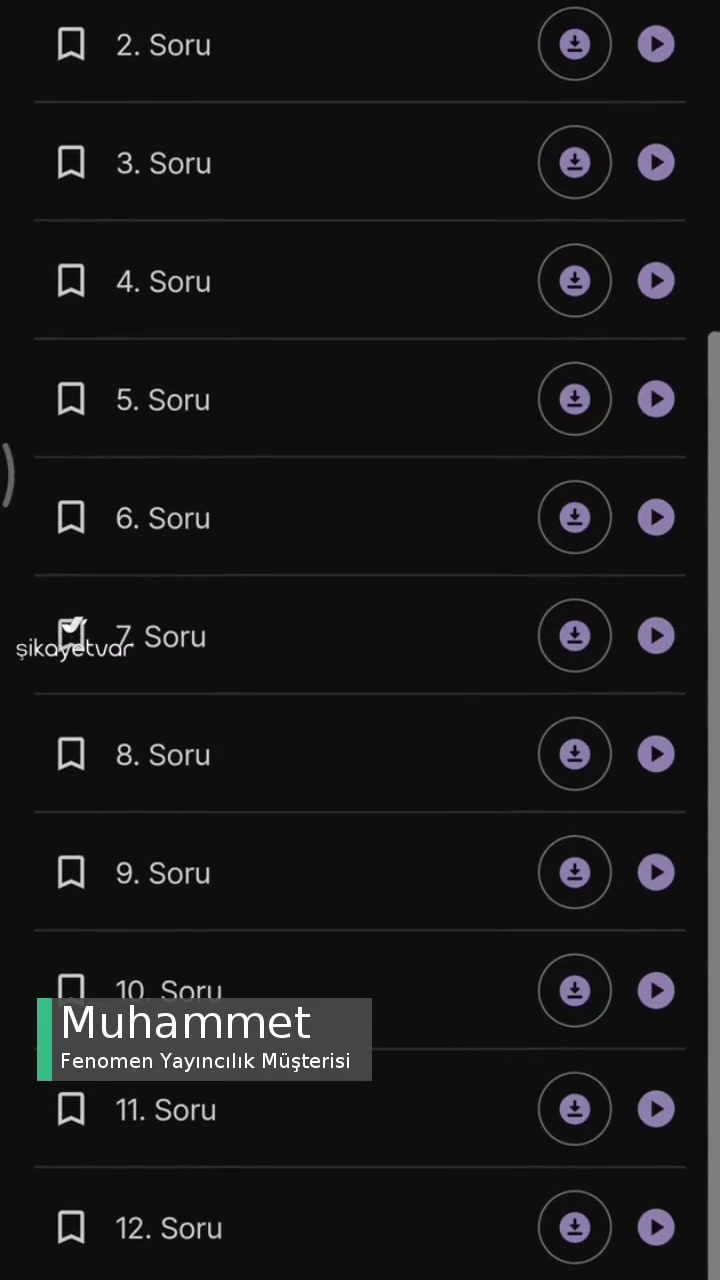This screenshot has width=720, height=1280.
Task: Play the 5. Soru video
Action: 656,399
